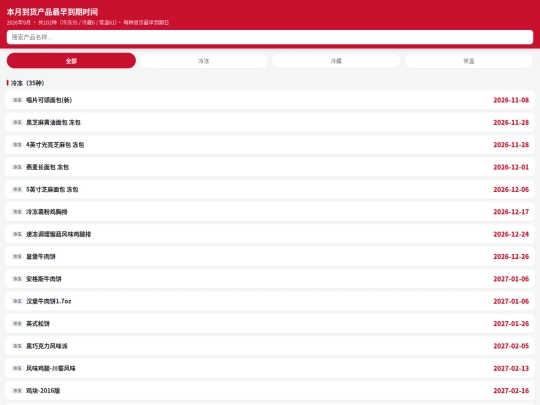Viewport: 540px width, 405px height.
Task: Select the 英式松饼 product name
Action: pyautogui.click(x=38, y=324)
